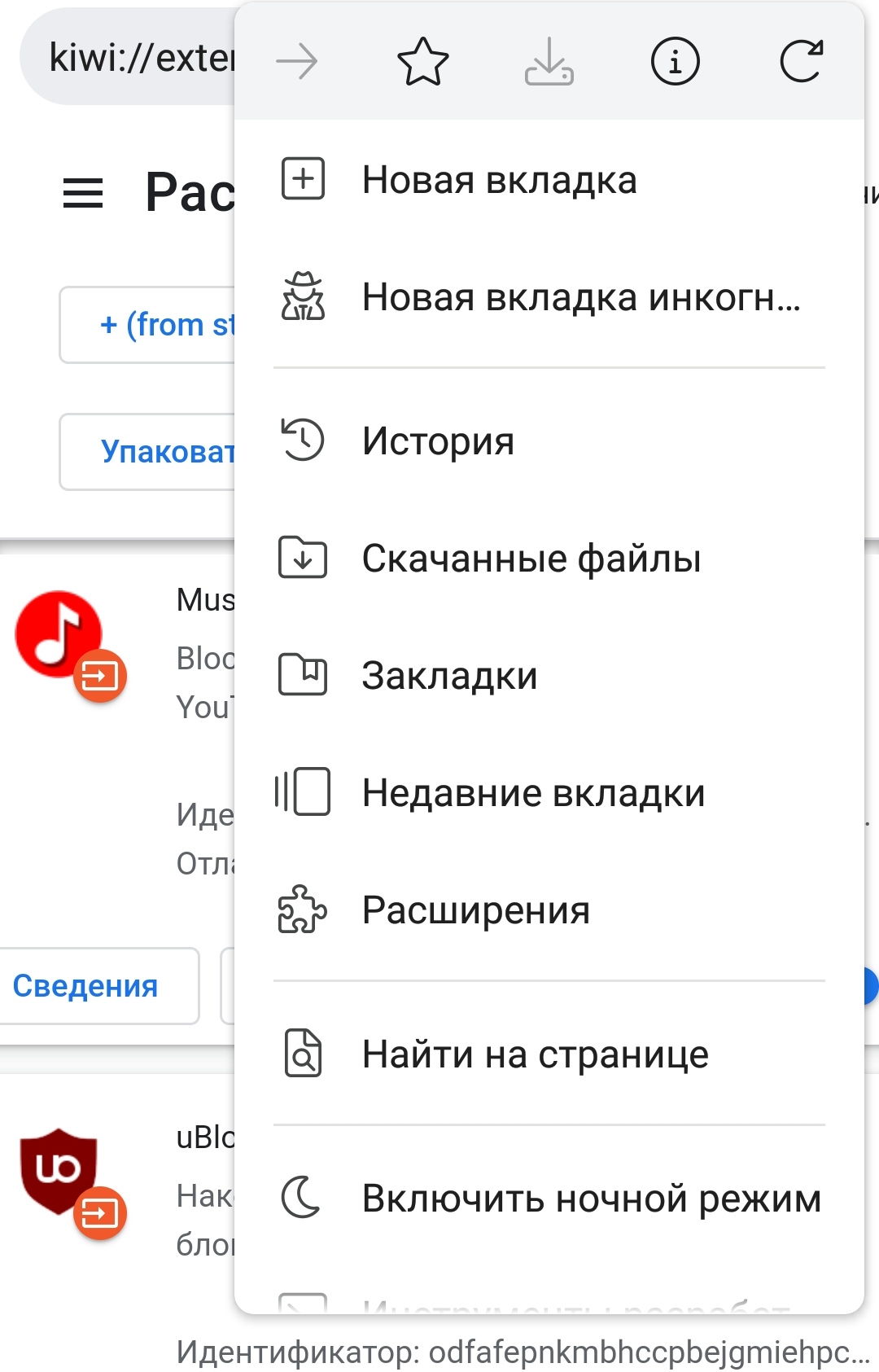Tap the history clock icon
Viewport: 879px width, 1372px height.
[x=303, y=440]
